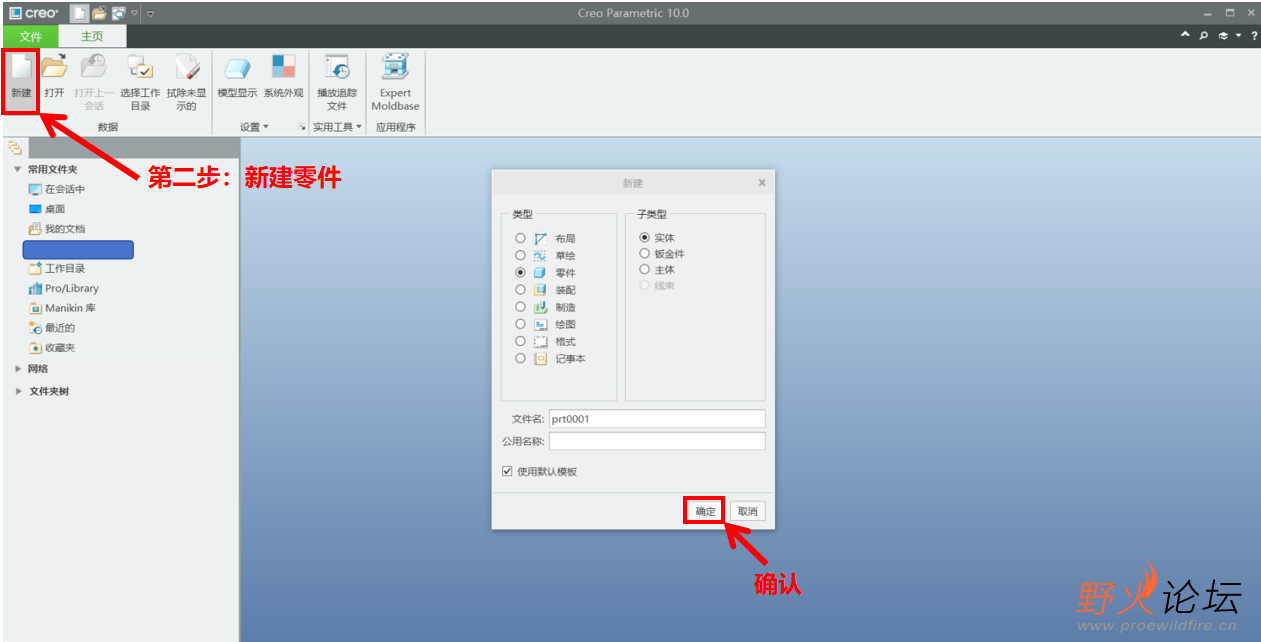This screenshot has height=642, width=1261.
Task: Select the 钣金件 subtype radio button
Action: pyautogui.click(x=644, y=253)
